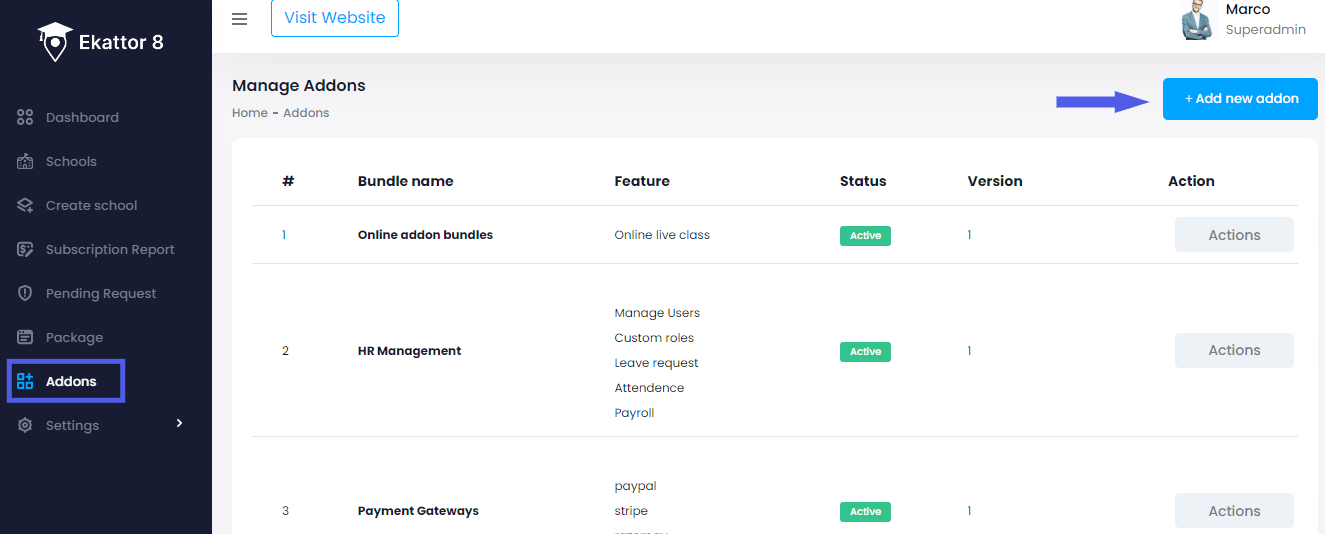The height and width of the screenshot is (534, 1325).
Task: Click the Pending Request shield icon
Action: coord(26,294)
